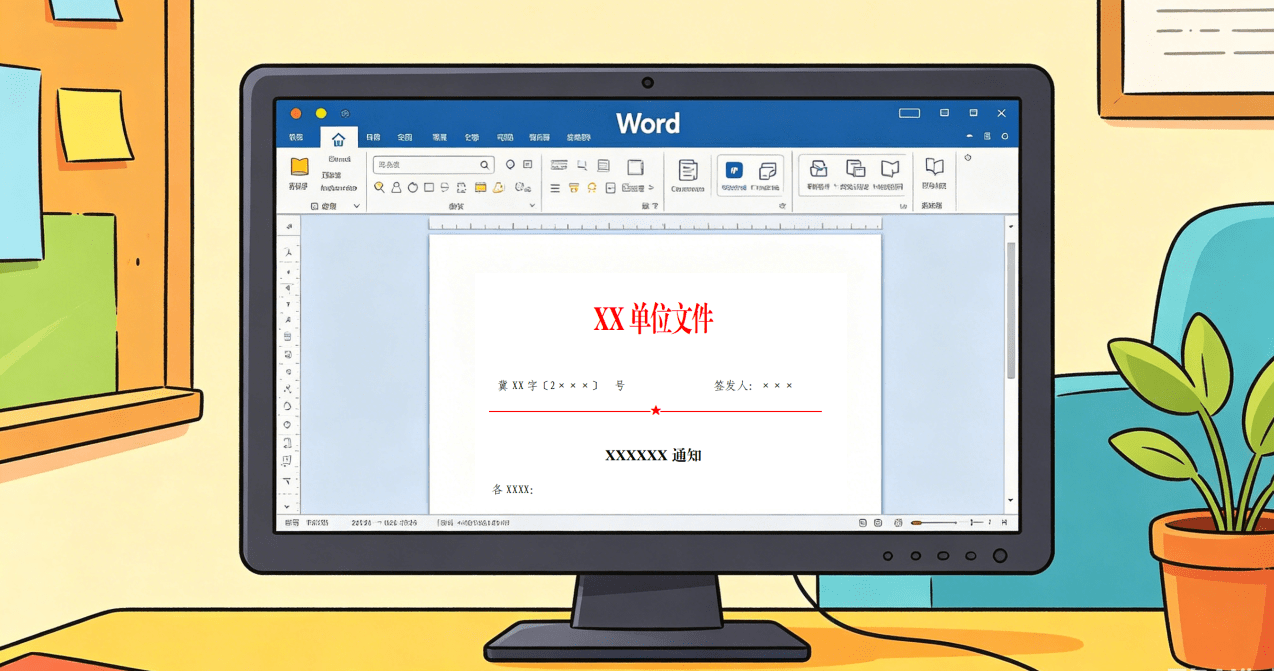Open the Home tab with house icon
Image resolution: width=1274 pixels, height=671 pixels.
click(338, 139)
